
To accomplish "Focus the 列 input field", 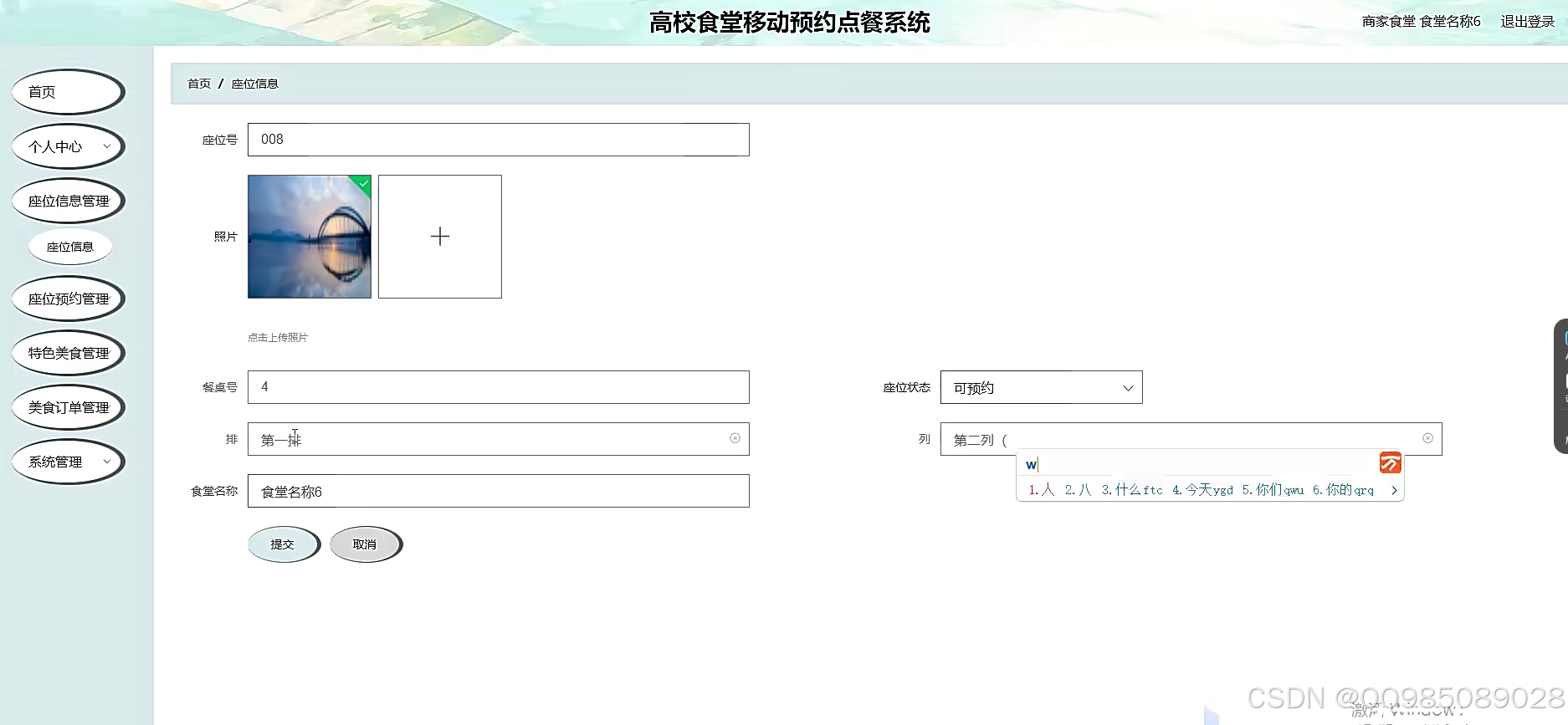I will (1191, 439).
